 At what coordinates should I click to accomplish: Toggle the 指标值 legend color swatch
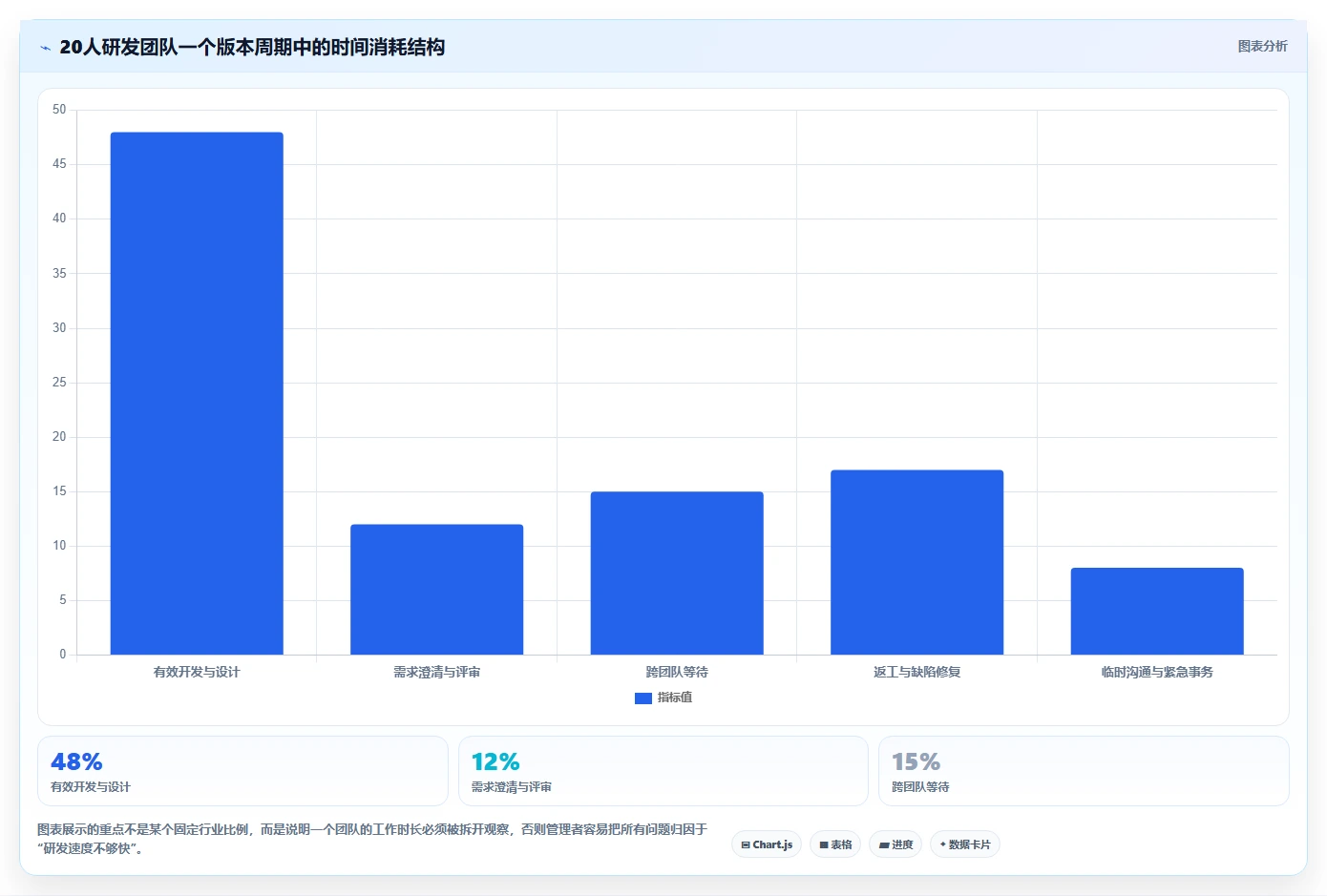pyautogui.click(x=643, y=698)
